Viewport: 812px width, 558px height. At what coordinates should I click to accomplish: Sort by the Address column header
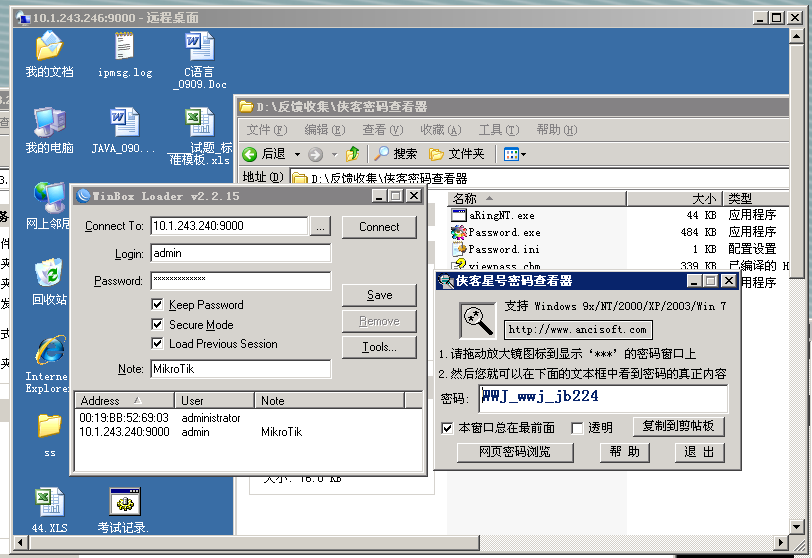[x=124, y=401]
